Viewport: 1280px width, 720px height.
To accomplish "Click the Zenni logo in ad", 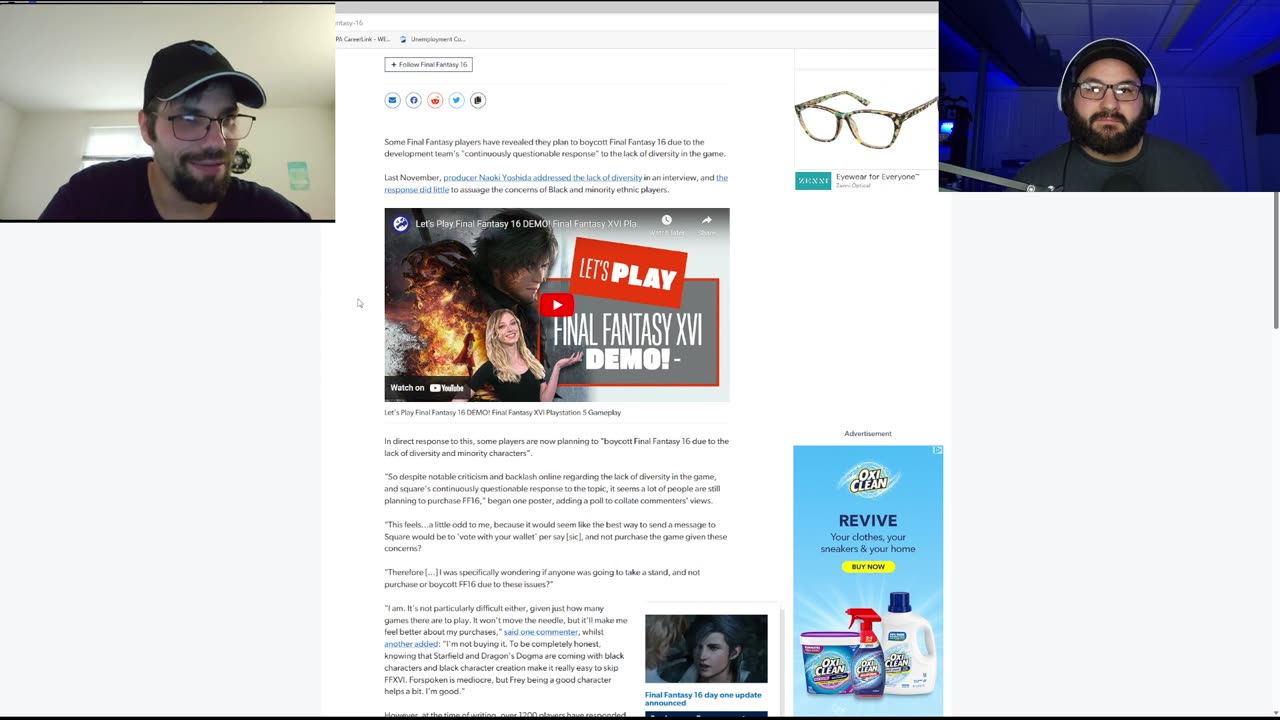I will 813,181.
